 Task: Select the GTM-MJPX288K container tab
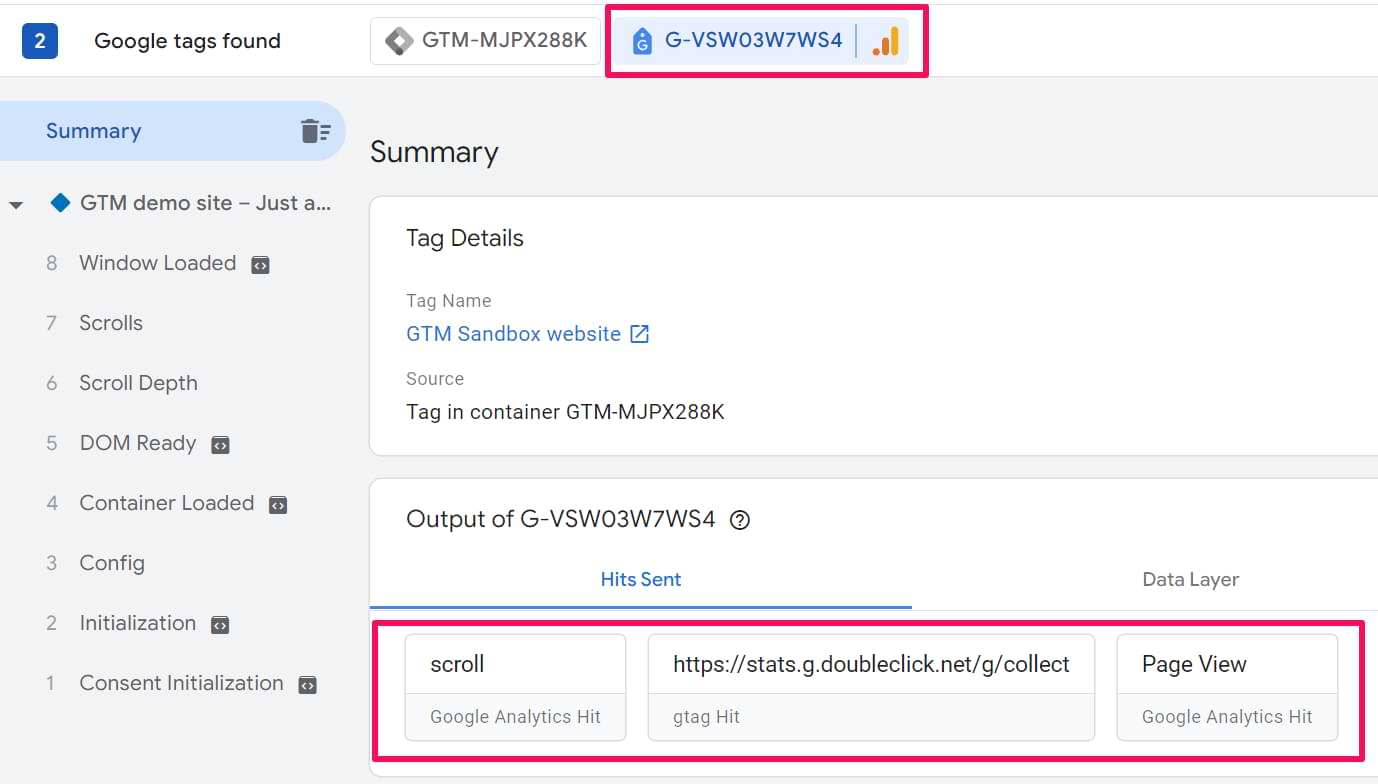486,41
